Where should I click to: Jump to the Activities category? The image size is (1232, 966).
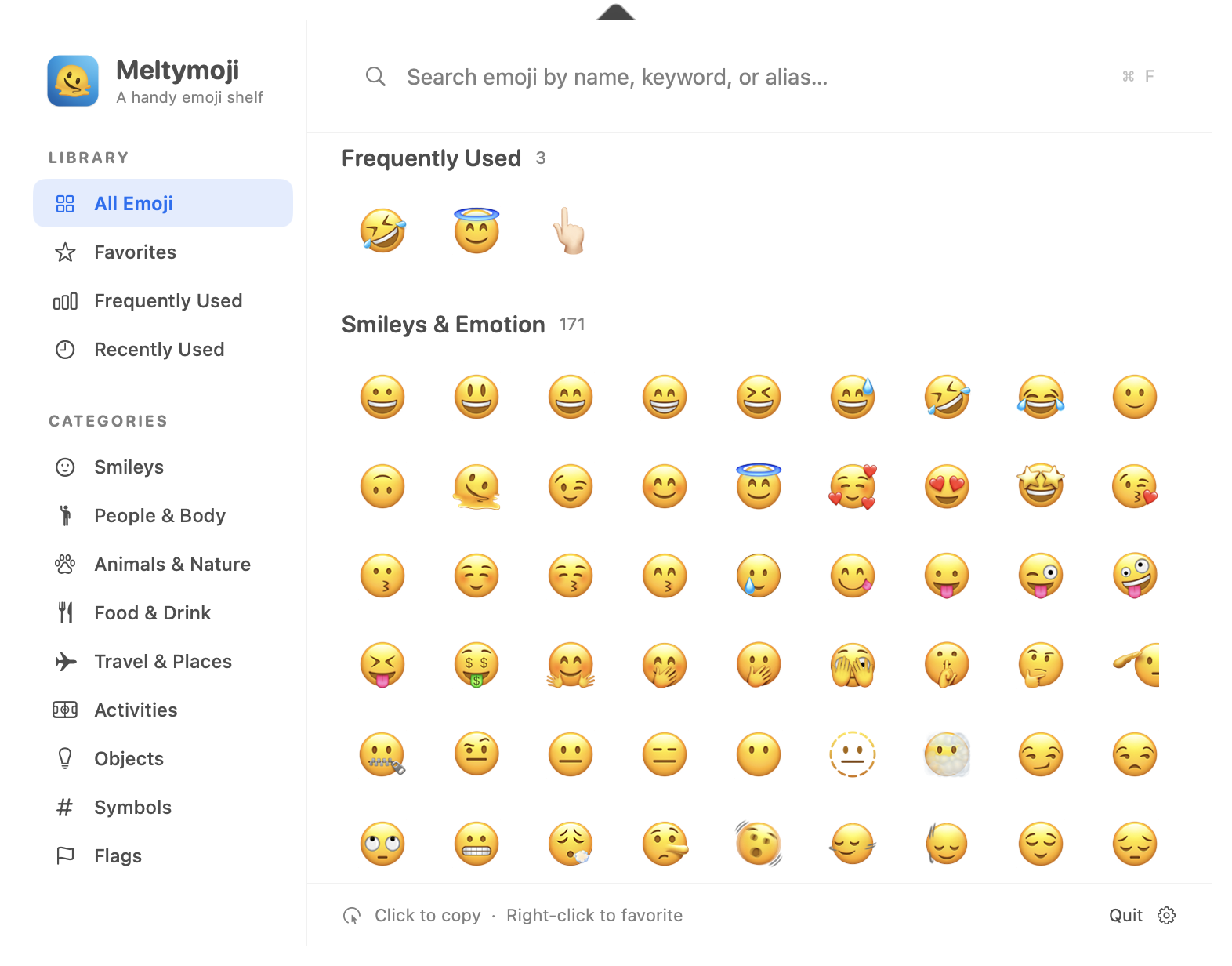163,710
